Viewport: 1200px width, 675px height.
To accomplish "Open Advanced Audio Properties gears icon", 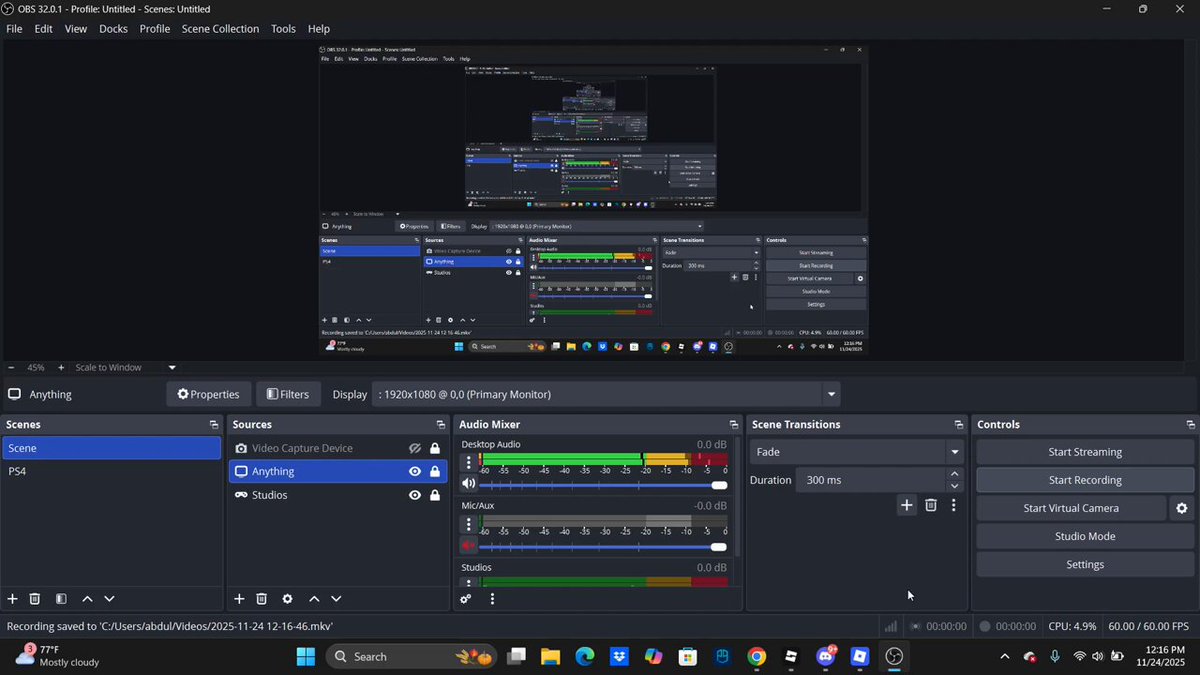I will click(465, 599).
